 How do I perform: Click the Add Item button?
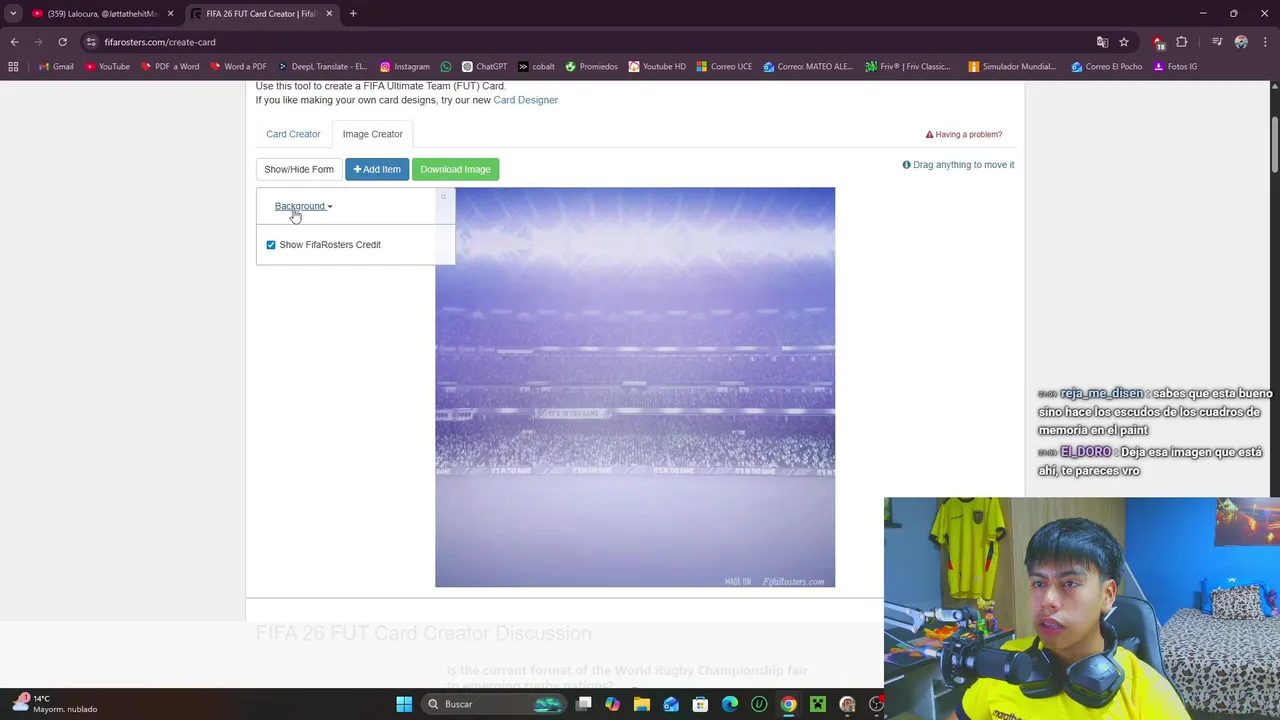377,169
